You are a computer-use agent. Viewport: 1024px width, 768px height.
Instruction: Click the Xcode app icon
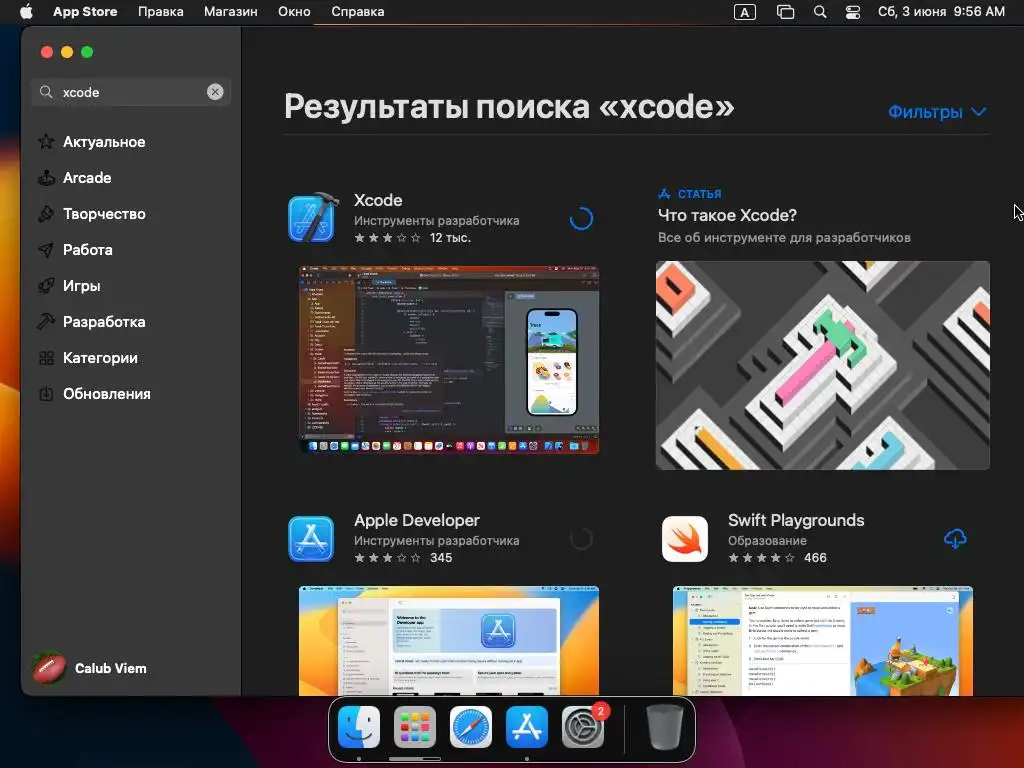[x=312, y=218]
